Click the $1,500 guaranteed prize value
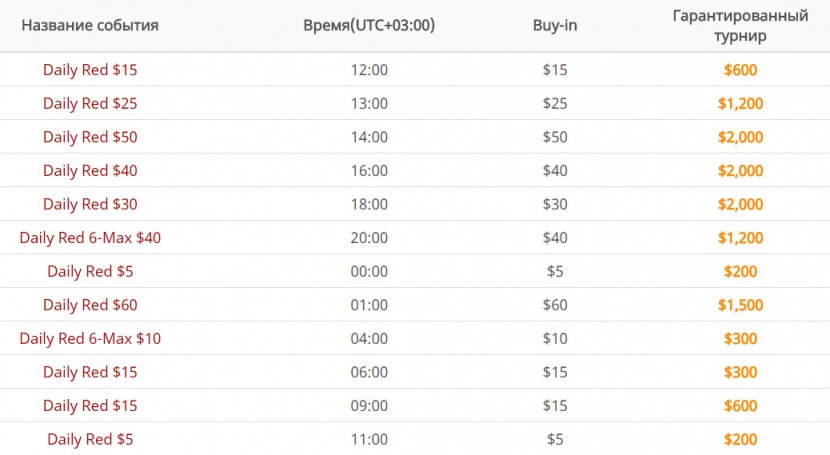The height and width of the screenshot is (455, 830). [741, 305]
